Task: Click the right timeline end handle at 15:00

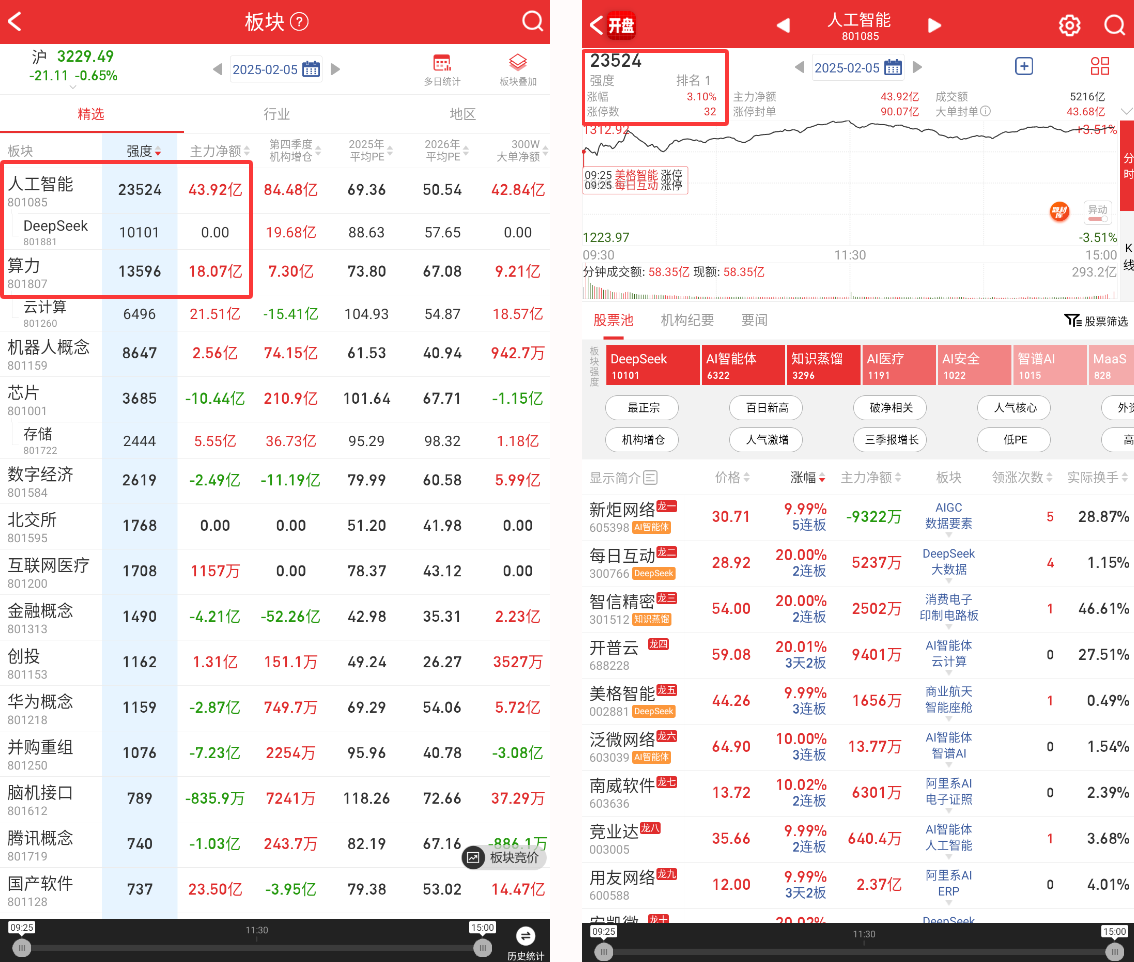Action: pos(482,947)
